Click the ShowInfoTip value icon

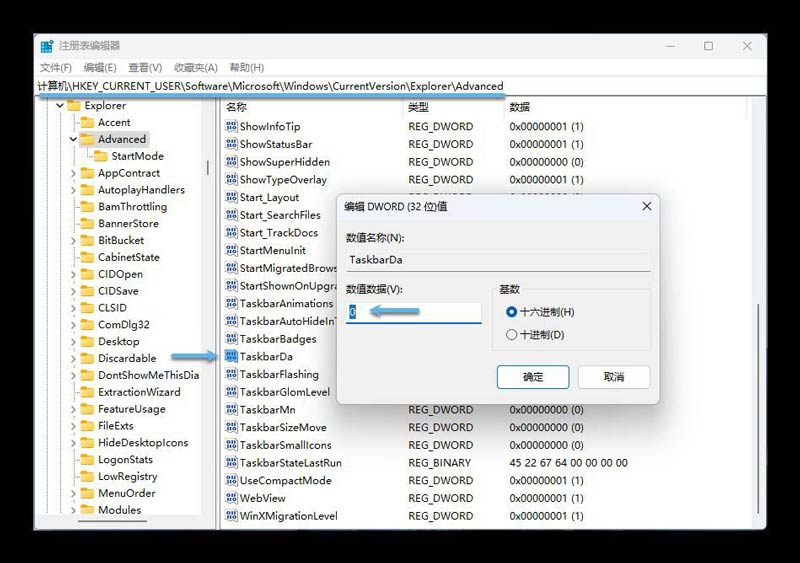[x=231, y=127]
